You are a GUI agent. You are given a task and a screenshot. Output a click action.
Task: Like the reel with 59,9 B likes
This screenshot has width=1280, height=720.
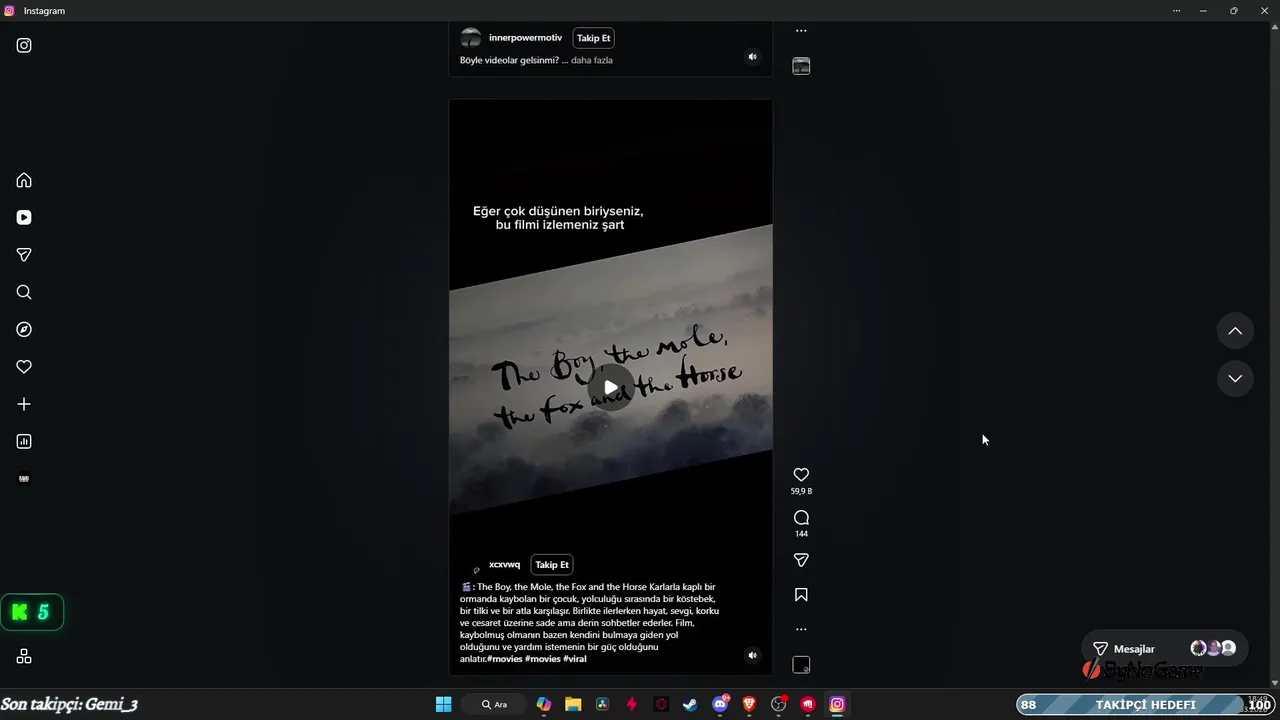coord(801,475)
